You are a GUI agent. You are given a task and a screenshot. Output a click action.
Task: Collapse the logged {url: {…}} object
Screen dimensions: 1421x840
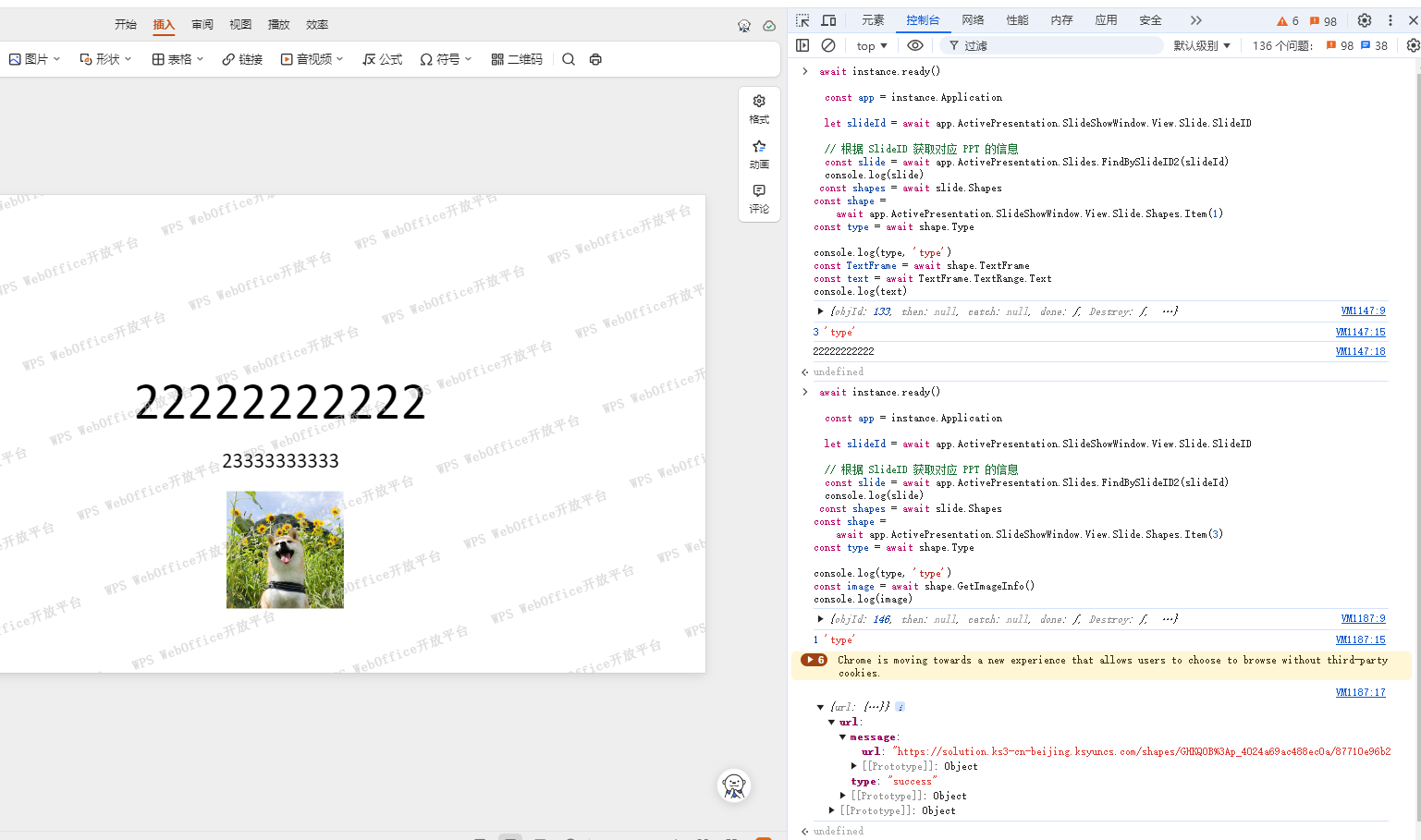[820, 707]
